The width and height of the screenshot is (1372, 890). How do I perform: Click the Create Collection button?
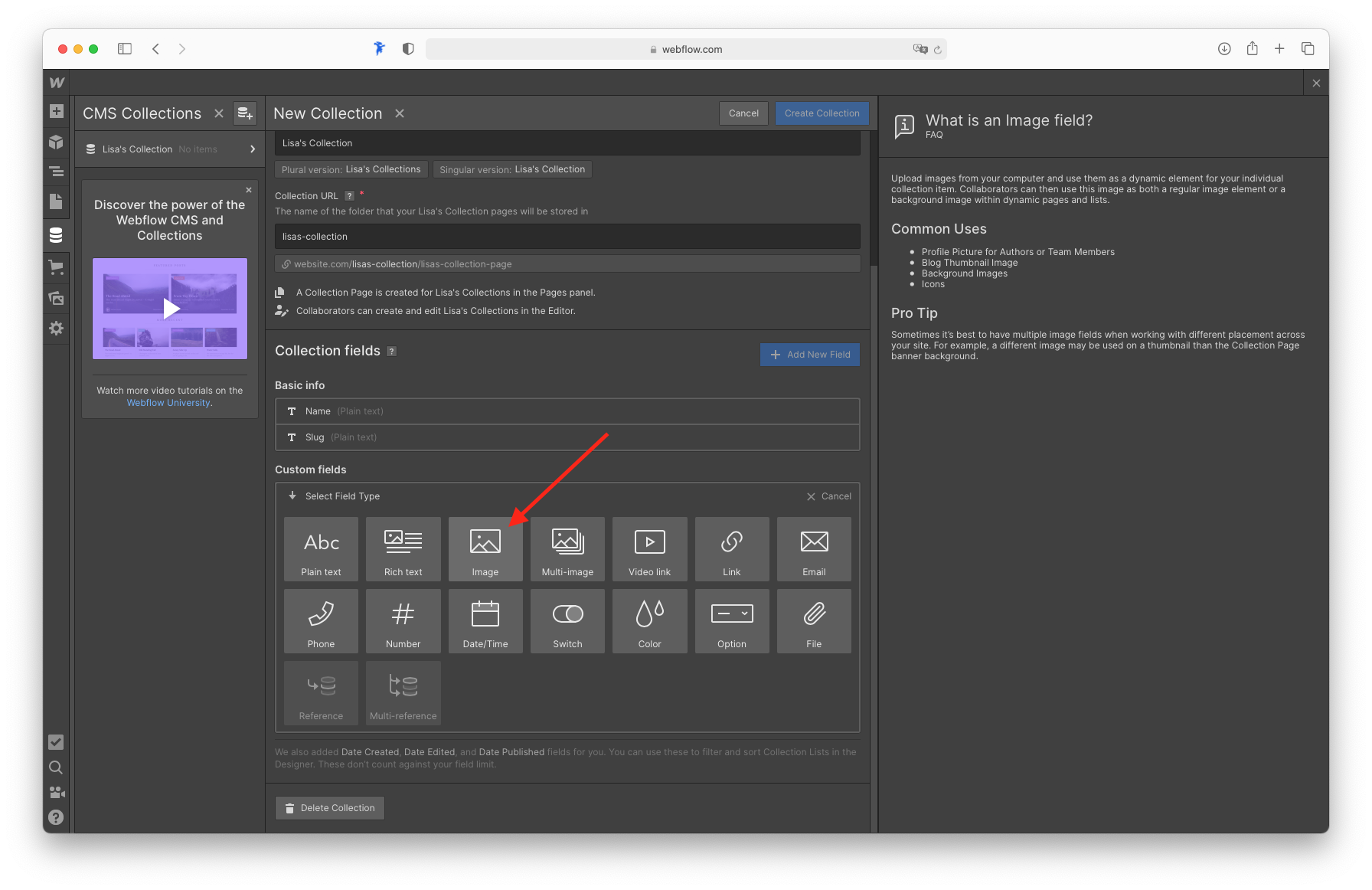[x=822, y=113]
